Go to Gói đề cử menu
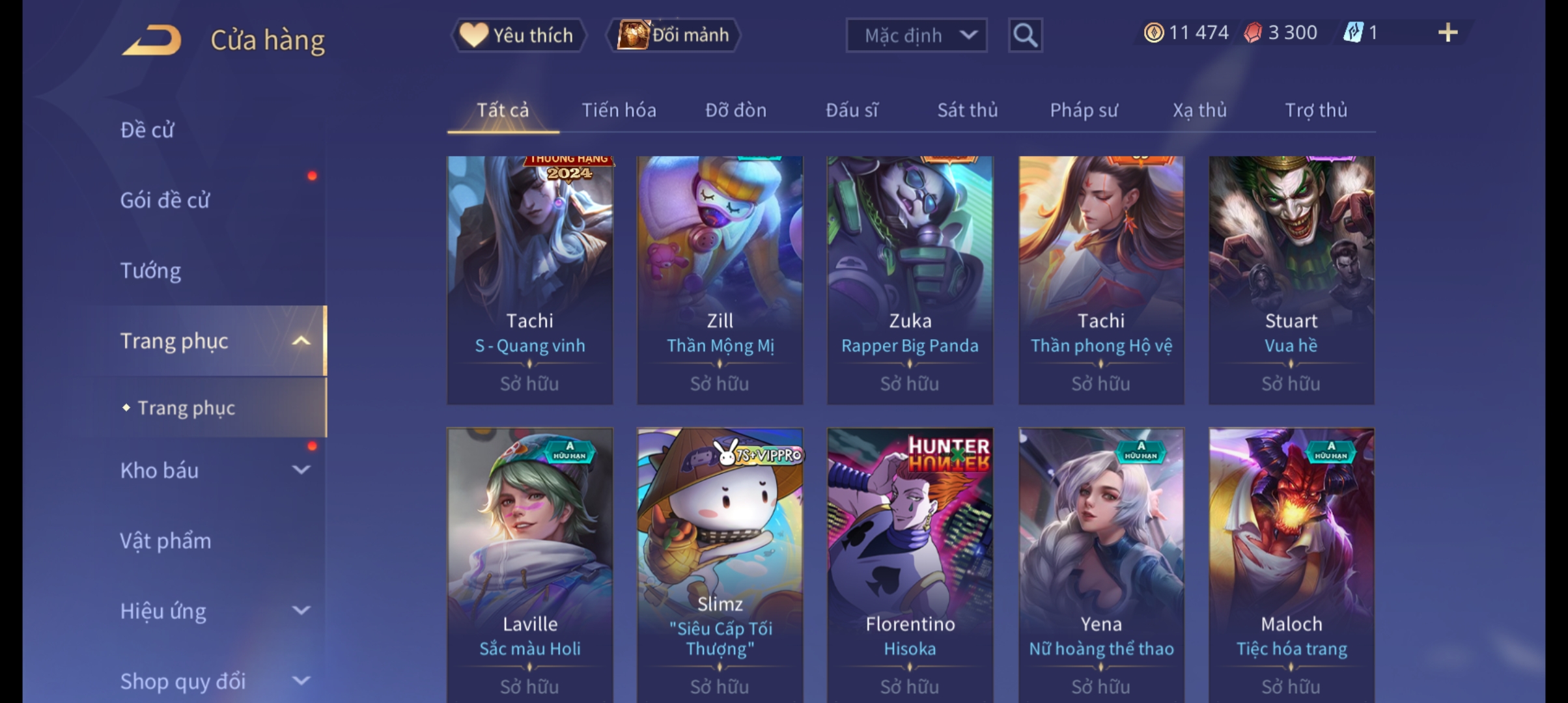Image resolution: width=1568 pixels, height=703 pixels. point(165,200)
